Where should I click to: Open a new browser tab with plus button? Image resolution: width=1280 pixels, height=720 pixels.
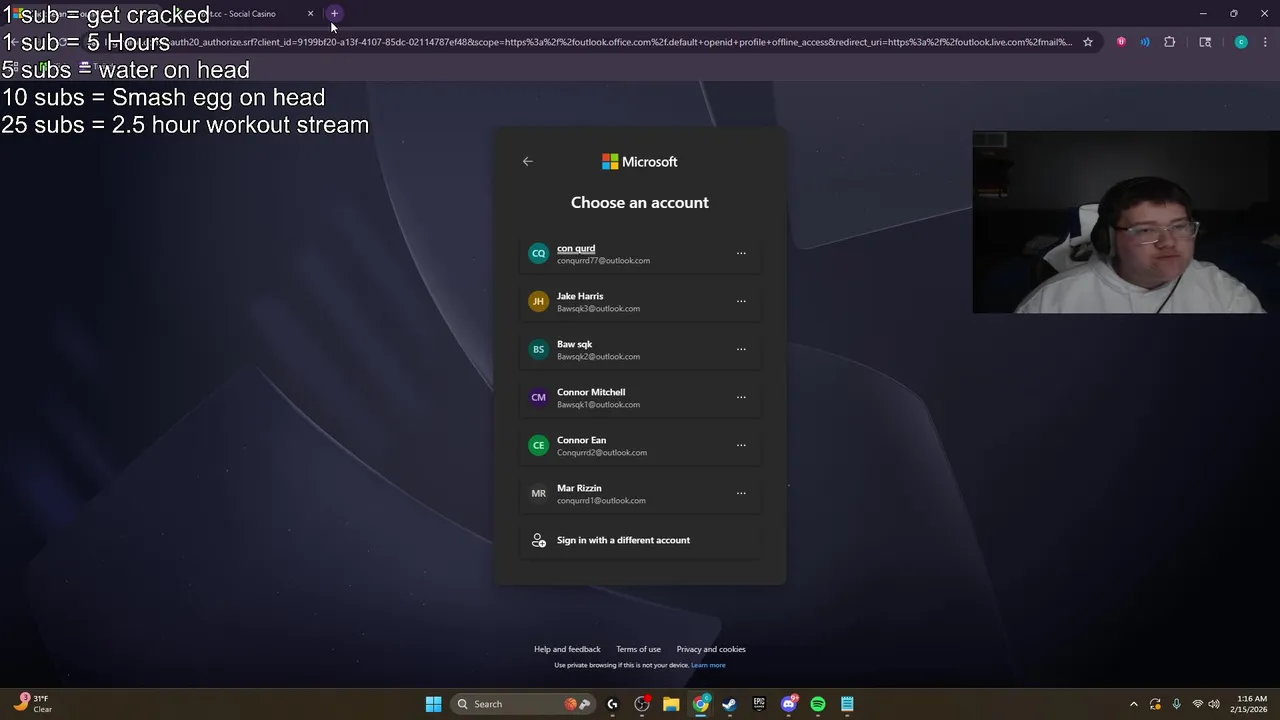(334, 13)
